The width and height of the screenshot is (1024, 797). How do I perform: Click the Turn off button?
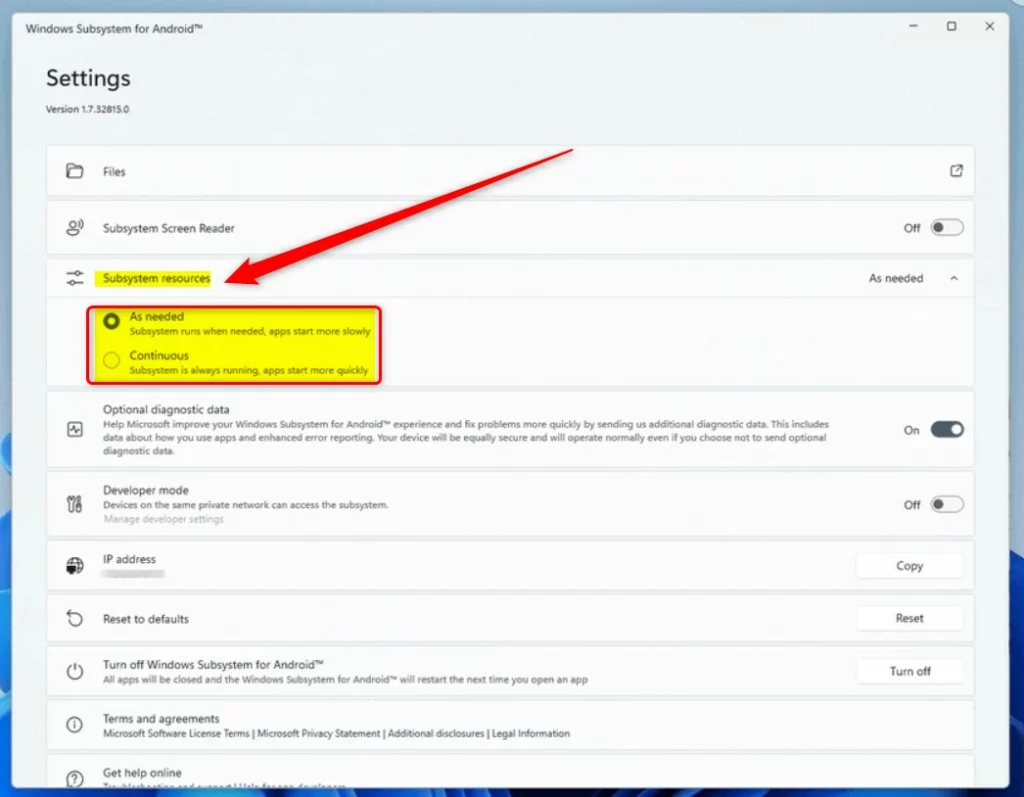coord(909,670)
